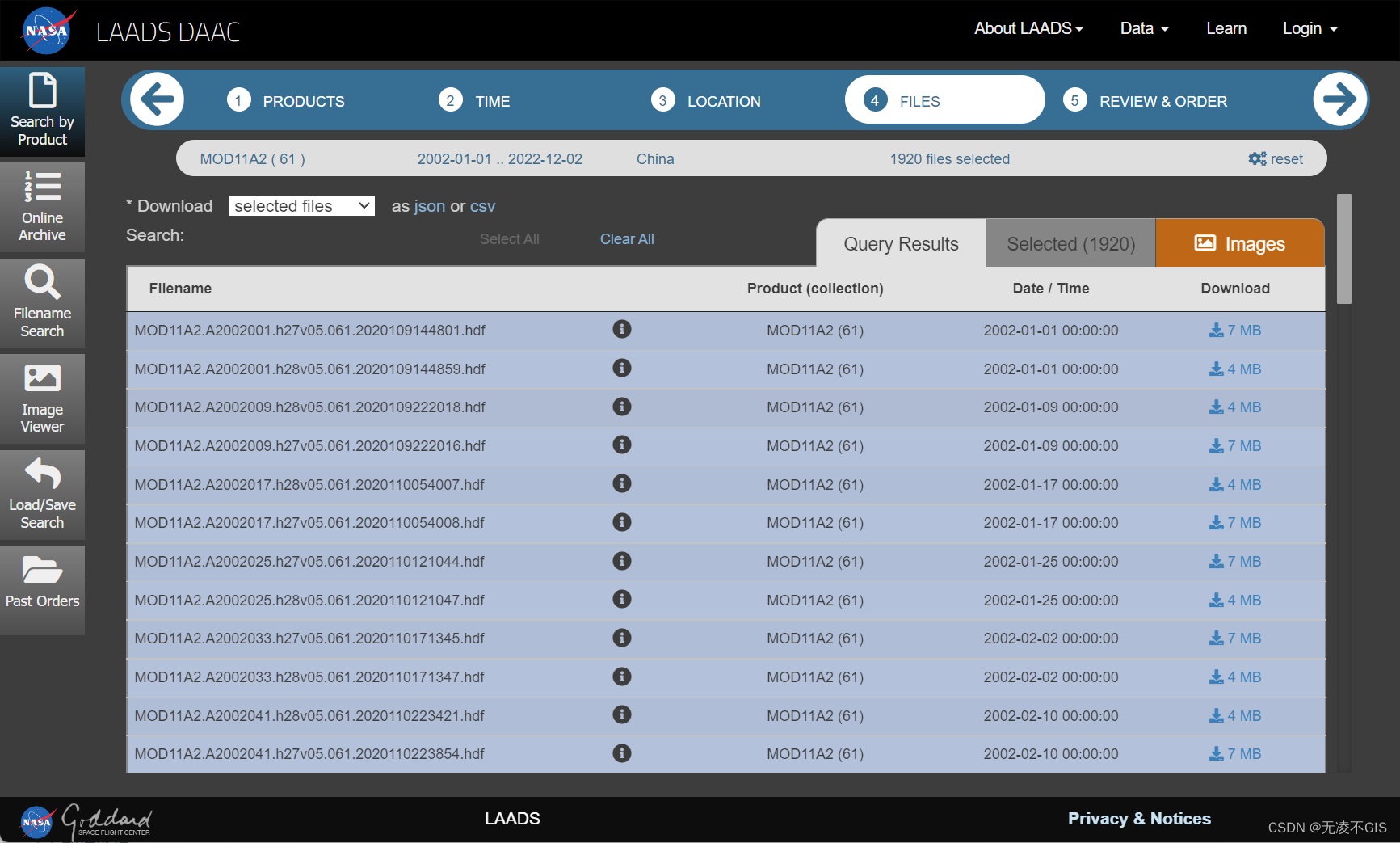Click Select All link
1400x843 pixels.
(509, 239)
